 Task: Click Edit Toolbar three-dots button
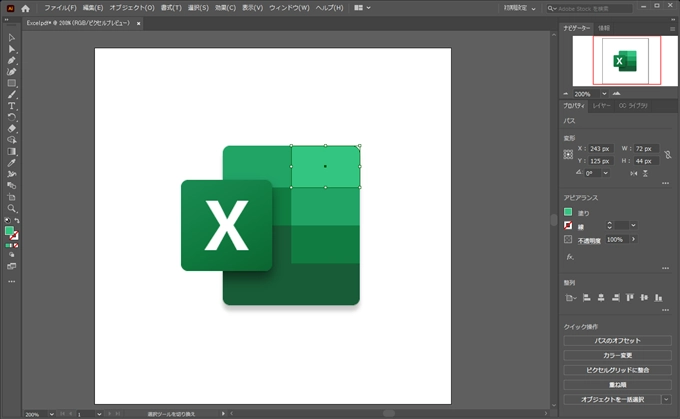12,282
